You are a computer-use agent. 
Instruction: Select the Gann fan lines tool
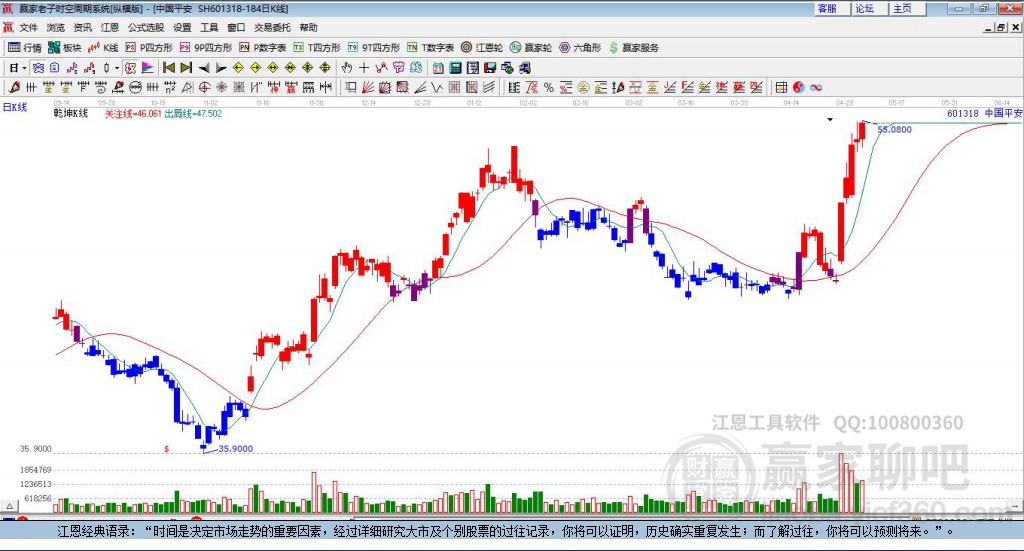368,87
